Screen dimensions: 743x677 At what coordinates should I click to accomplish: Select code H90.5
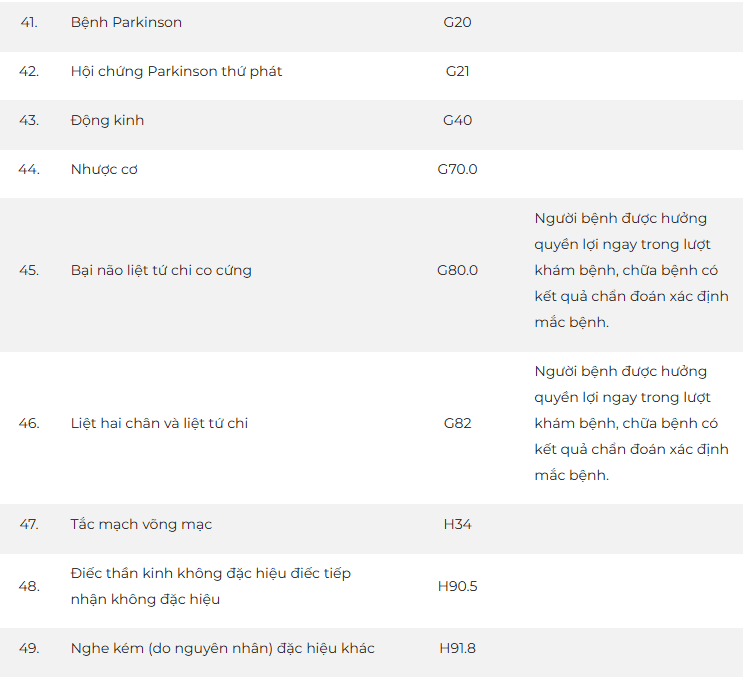(457, 586)
